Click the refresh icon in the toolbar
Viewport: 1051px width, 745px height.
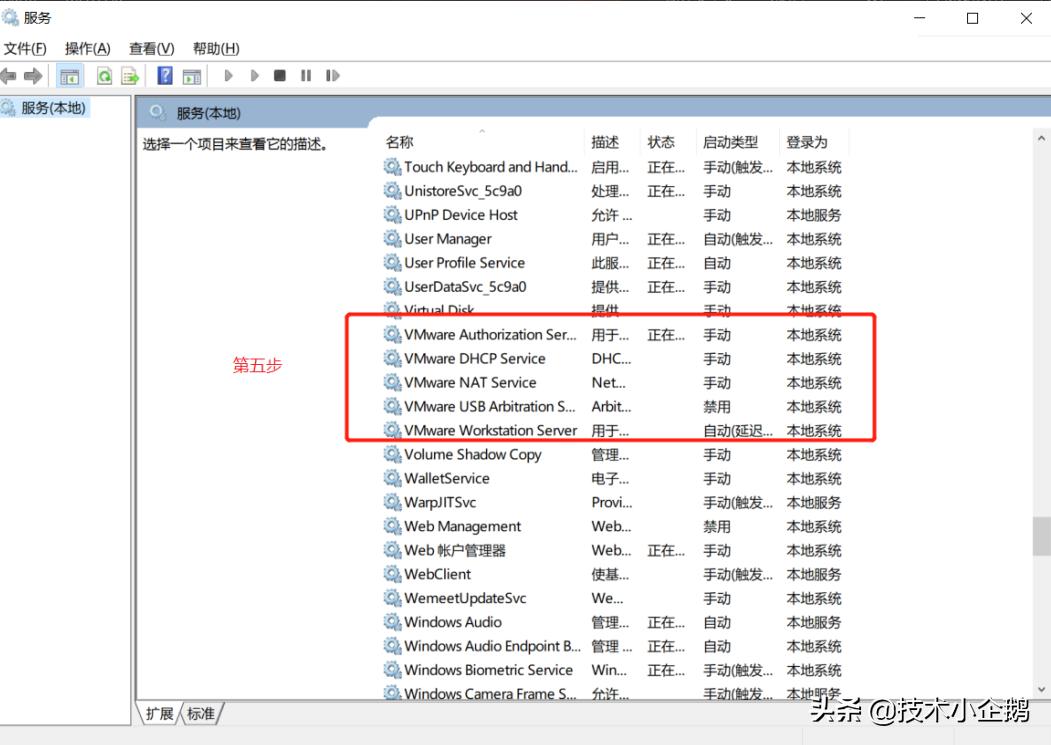pos(103,75)
